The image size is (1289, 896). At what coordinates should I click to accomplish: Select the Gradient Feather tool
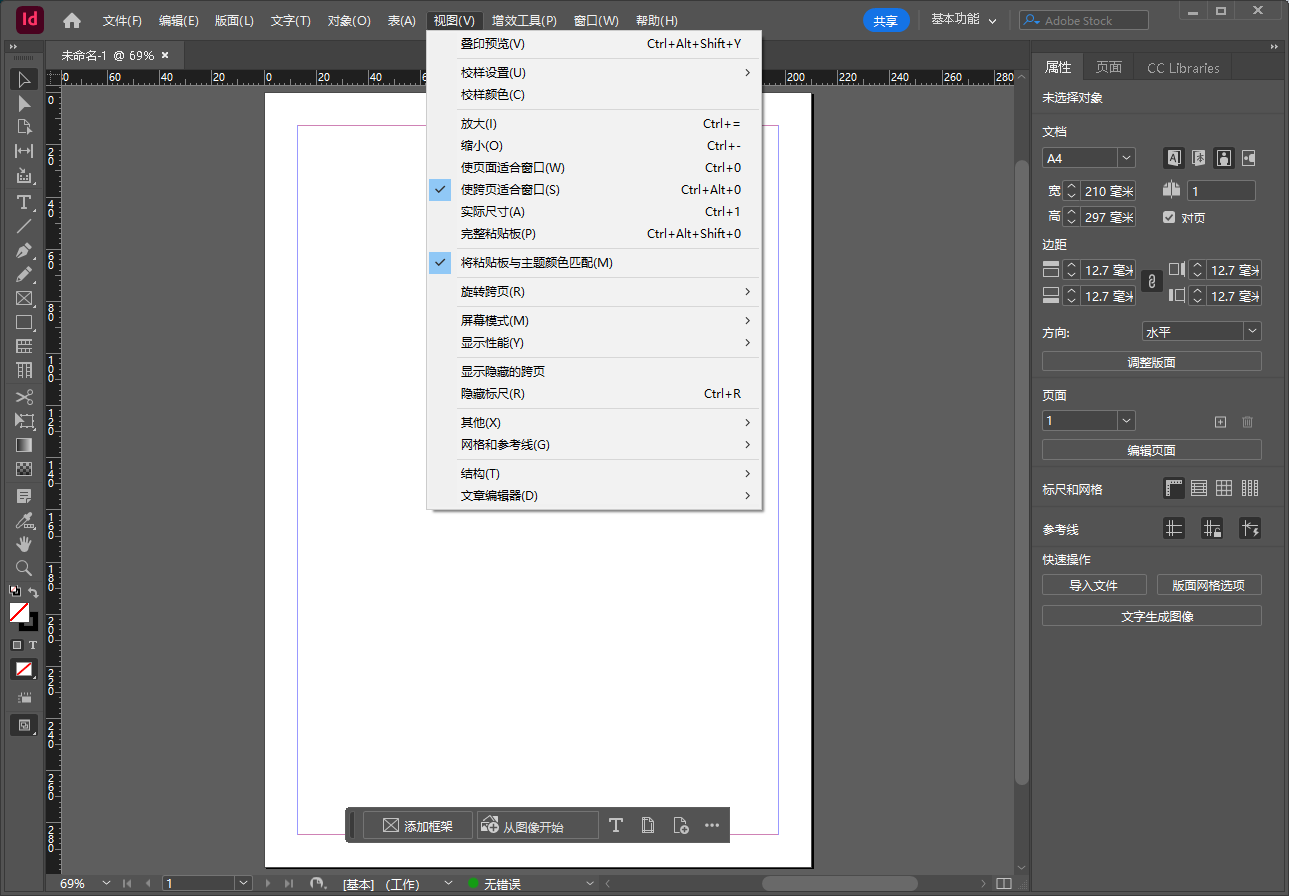[x=24, y=469]
